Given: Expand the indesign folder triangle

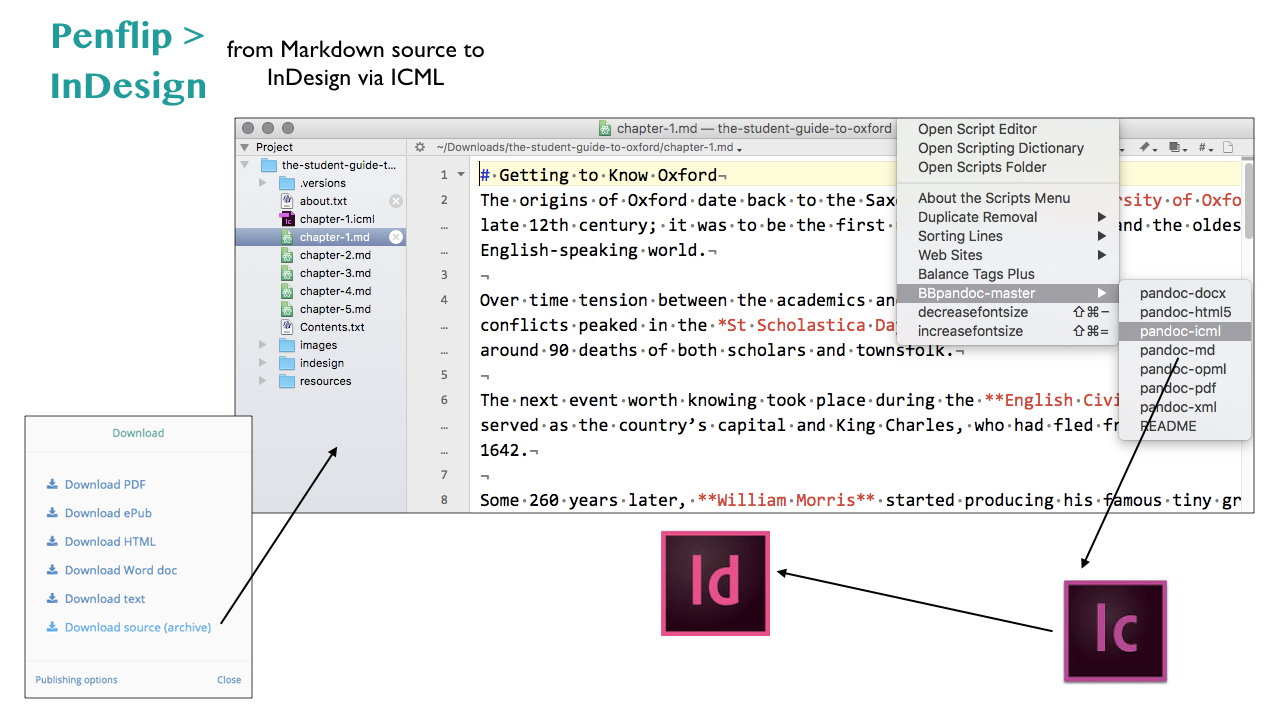Looking at the screenshot, I should coord(263,363).
